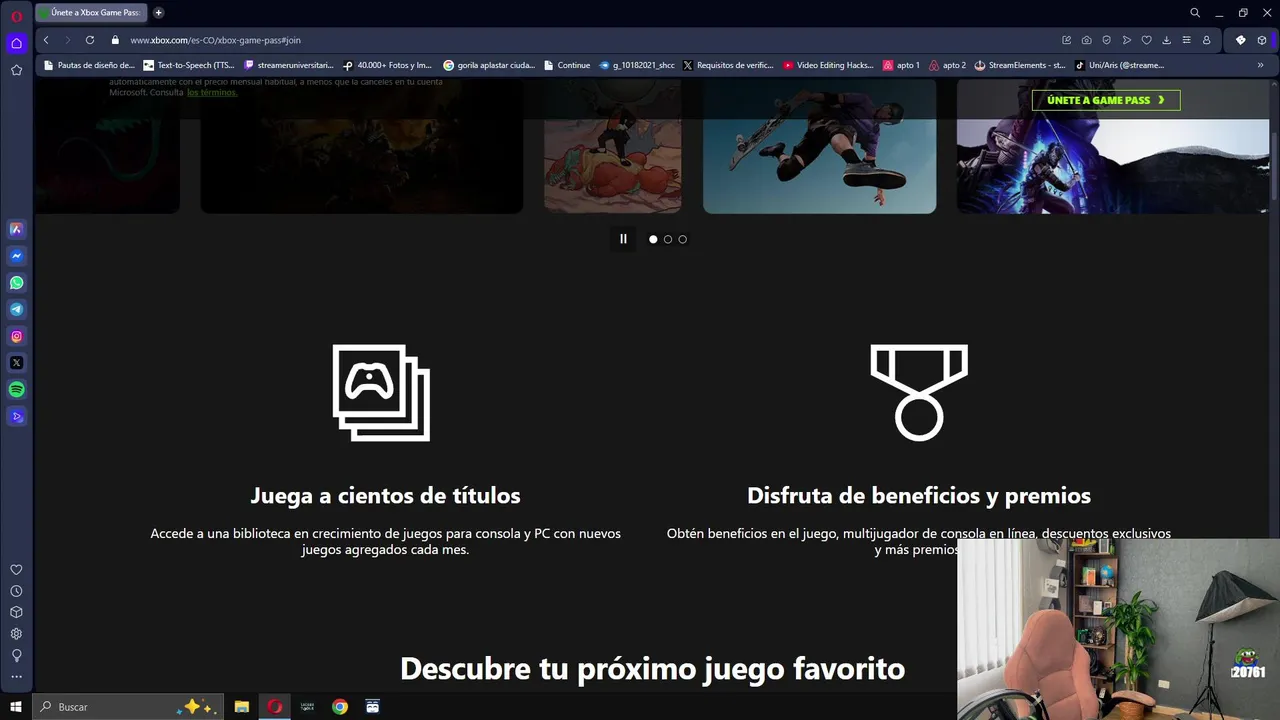Open the profile account icon in toolbar
Viewport: 1280px width, 720px height.
click(x=1207, y=40)
